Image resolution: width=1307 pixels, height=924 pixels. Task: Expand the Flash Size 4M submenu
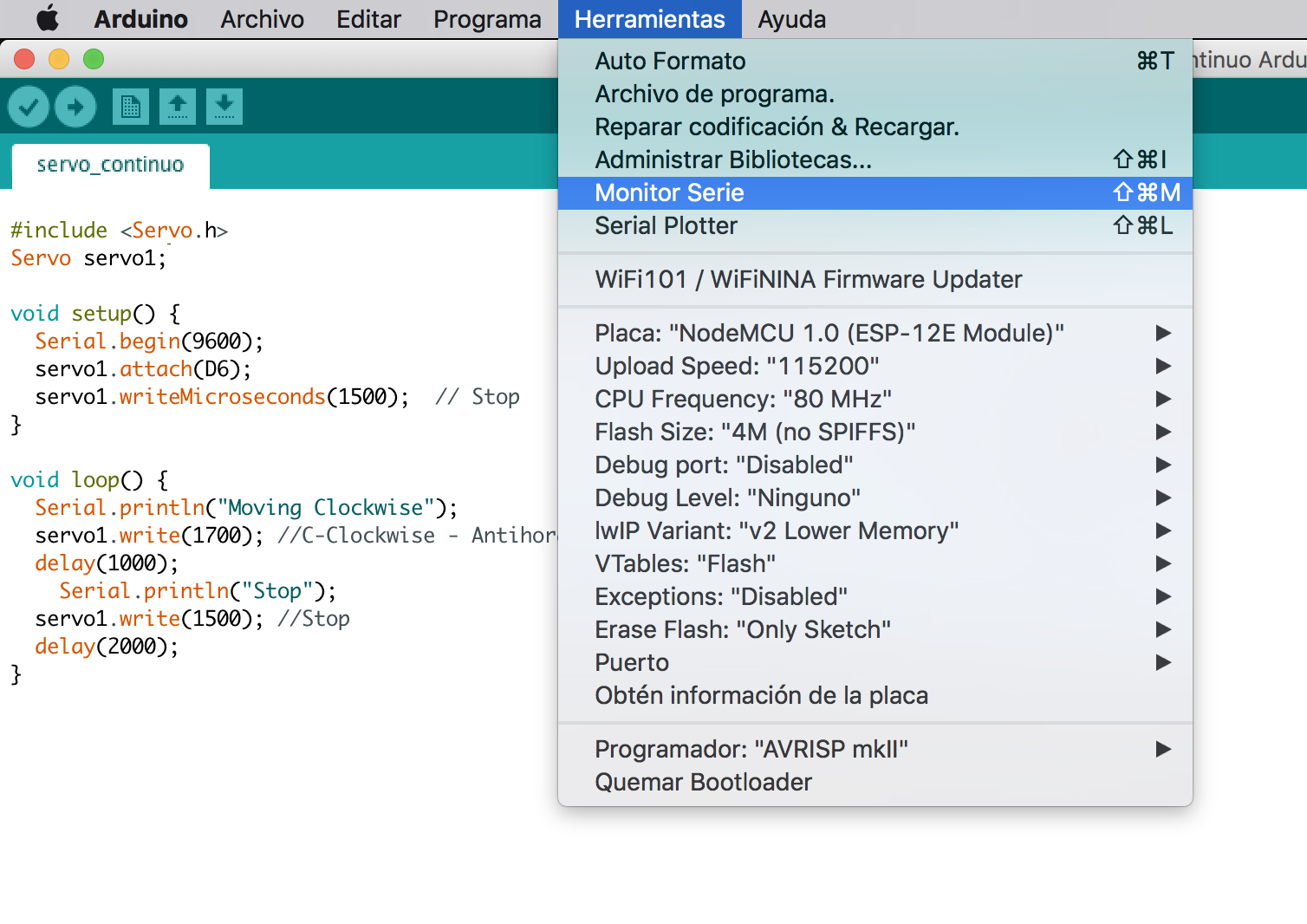[875, 432]
